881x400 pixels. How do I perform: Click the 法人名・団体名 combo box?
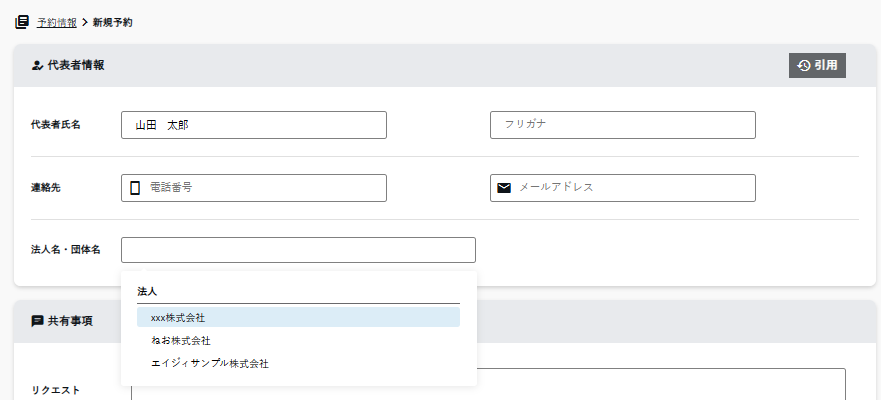[298, 250]
